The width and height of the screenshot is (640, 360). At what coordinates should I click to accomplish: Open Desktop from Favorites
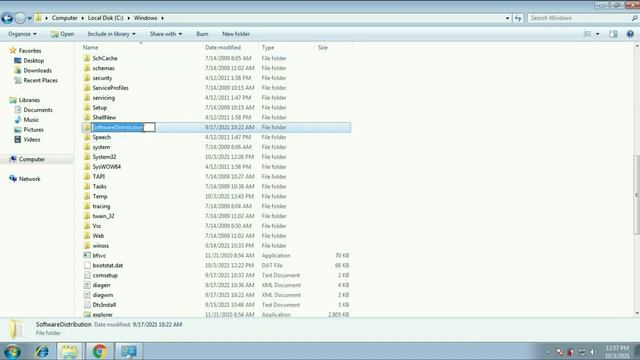click(33, 60)
